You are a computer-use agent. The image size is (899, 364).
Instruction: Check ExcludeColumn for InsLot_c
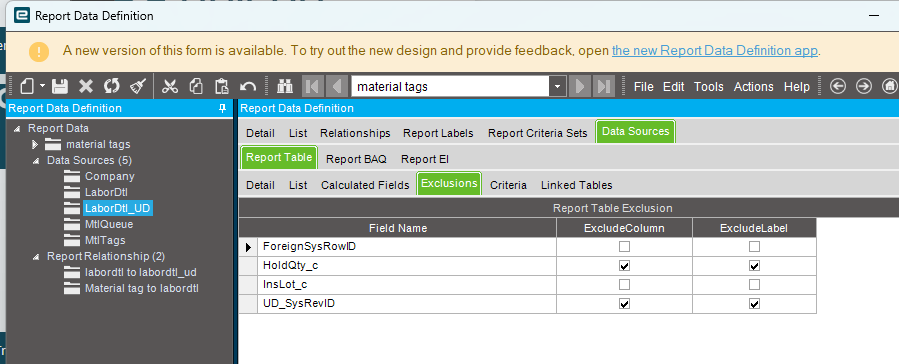pos(624,285)
